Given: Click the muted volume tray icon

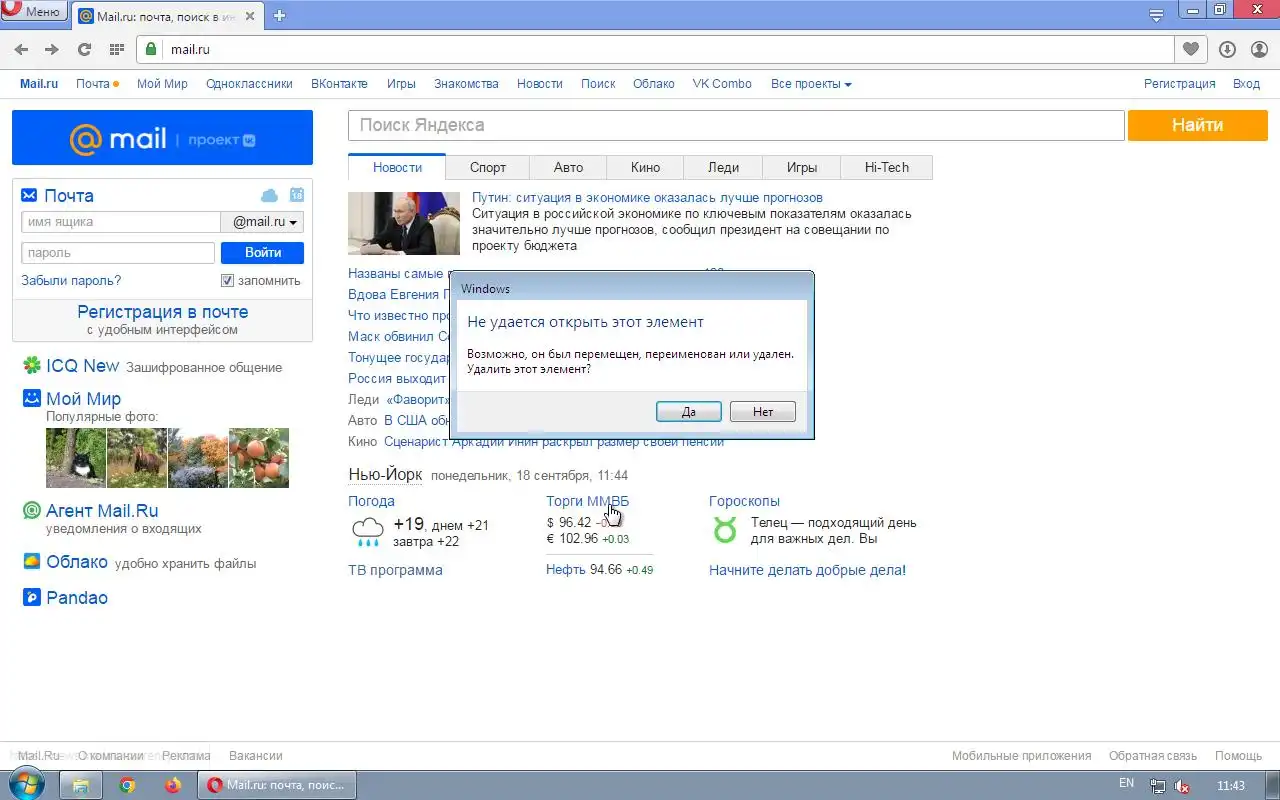Looking at the screenshot, I should tap(1183, 786).
